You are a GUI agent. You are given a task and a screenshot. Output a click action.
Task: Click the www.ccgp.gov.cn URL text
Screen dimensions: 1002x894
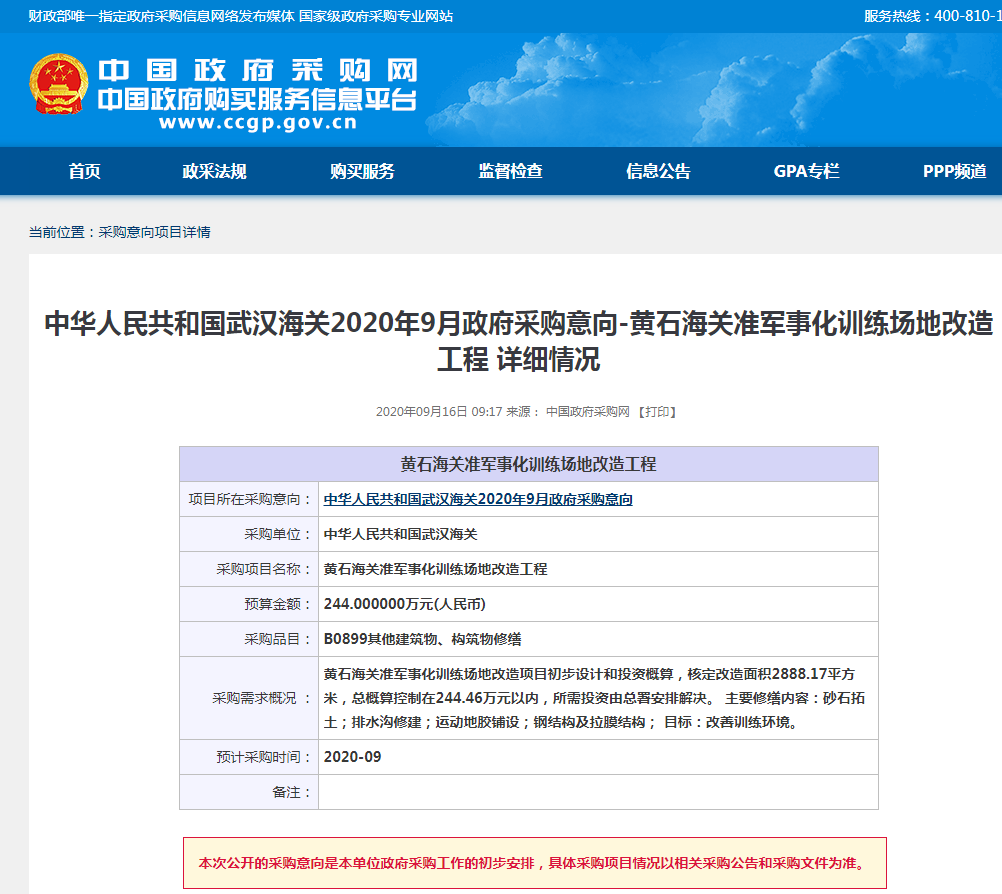(258, 122)
